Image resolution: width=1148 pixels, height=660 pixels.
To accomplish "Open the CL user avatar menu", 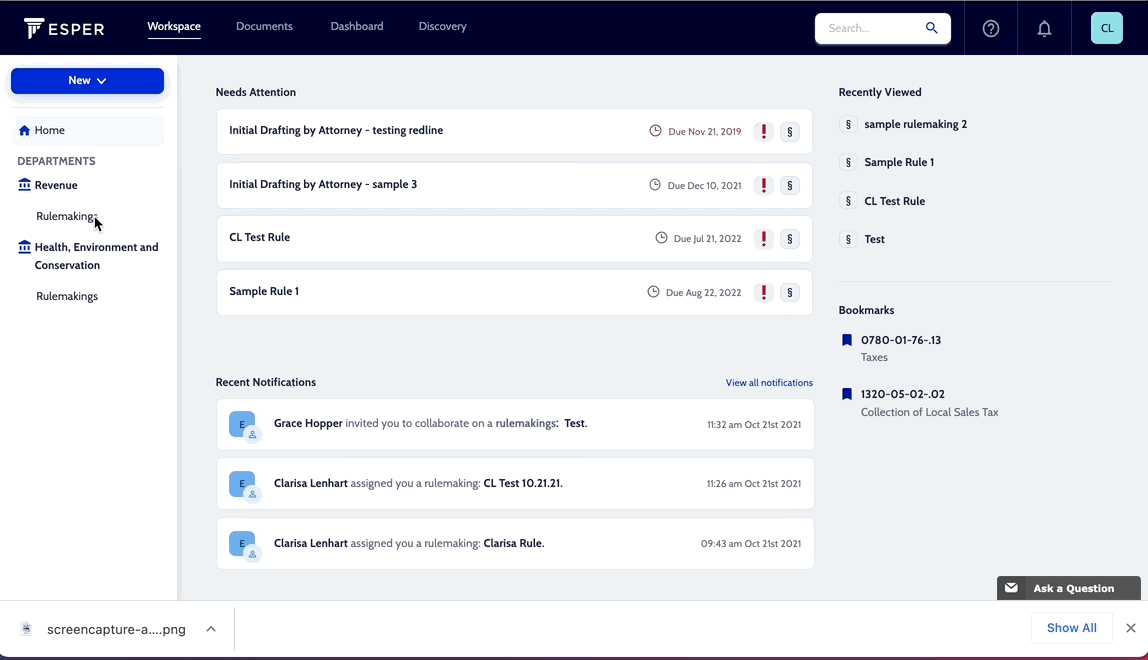I will coord(1106,28).
